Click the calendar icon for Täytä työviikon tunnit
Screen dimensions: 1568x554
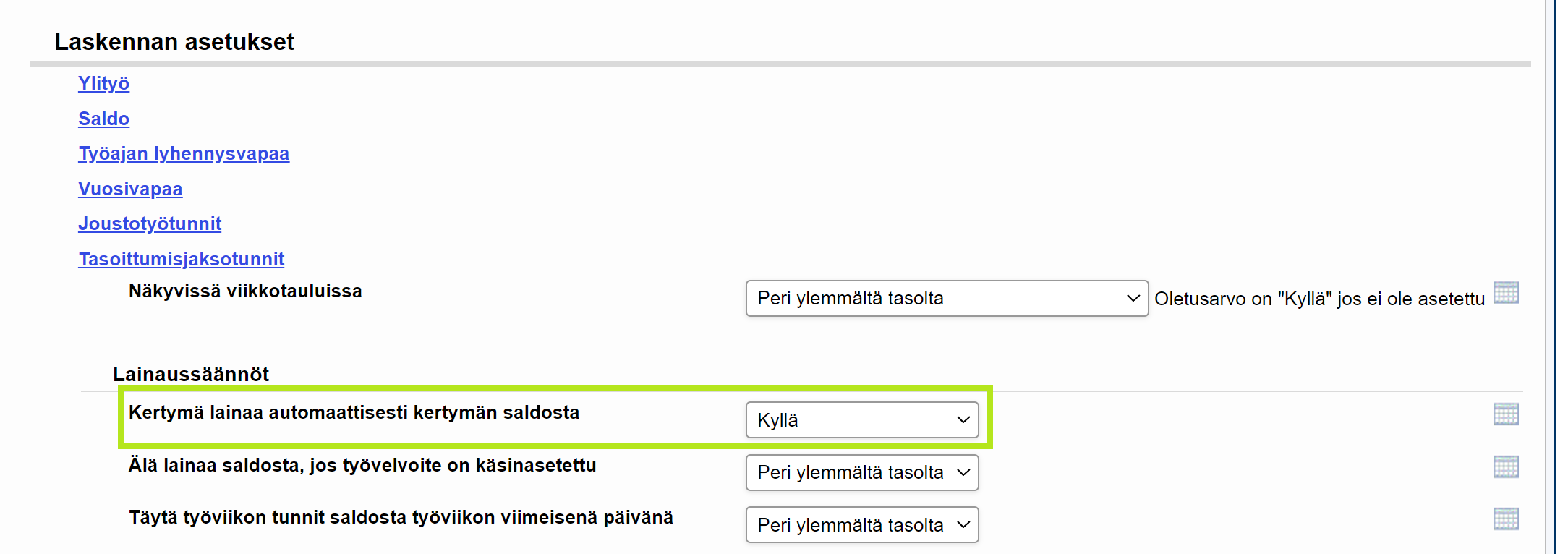1506,519
